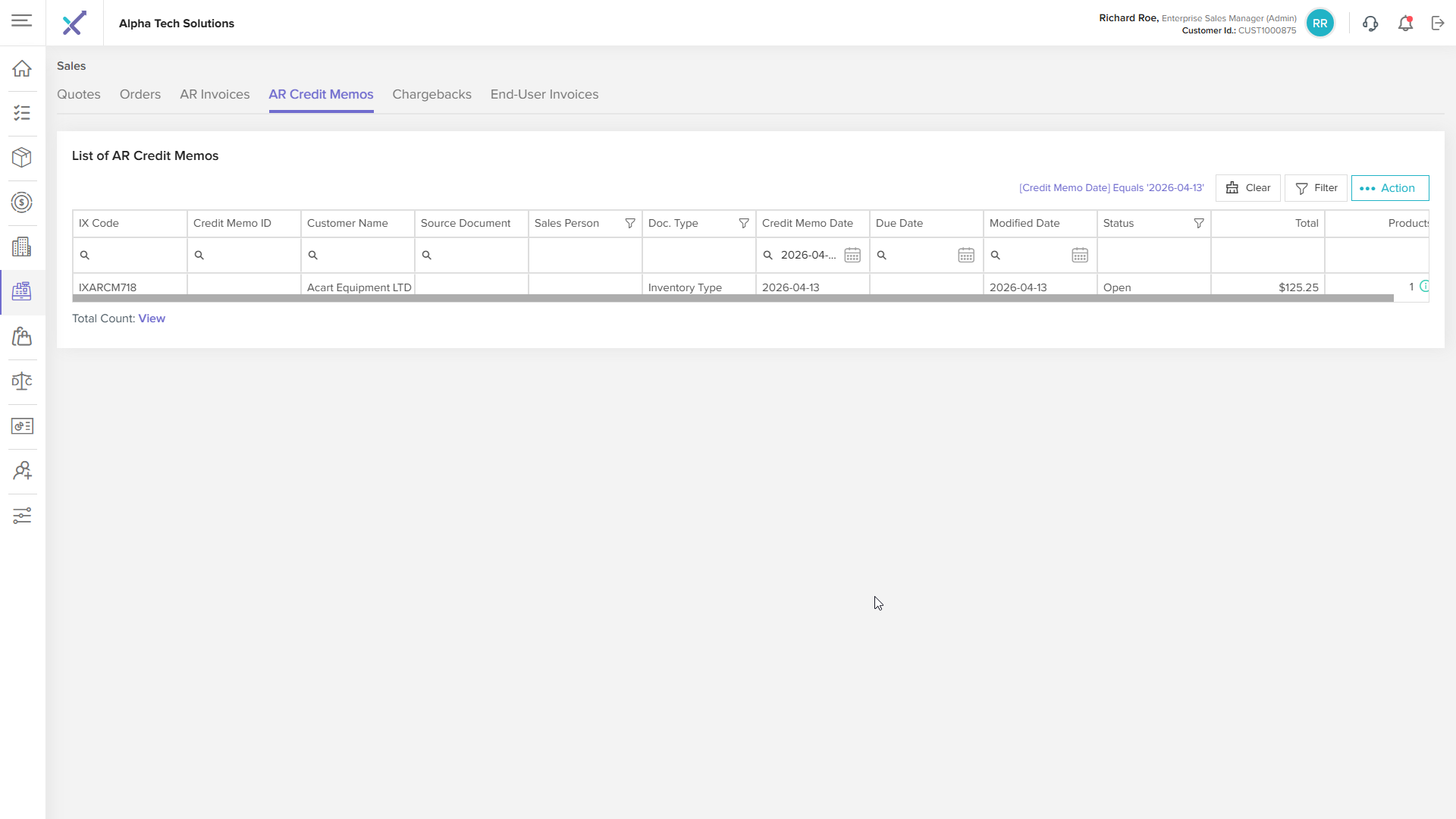Viewport: 1456px width, 819px height.
Task: Click the Customer Name search field
Action: point(358,256)
